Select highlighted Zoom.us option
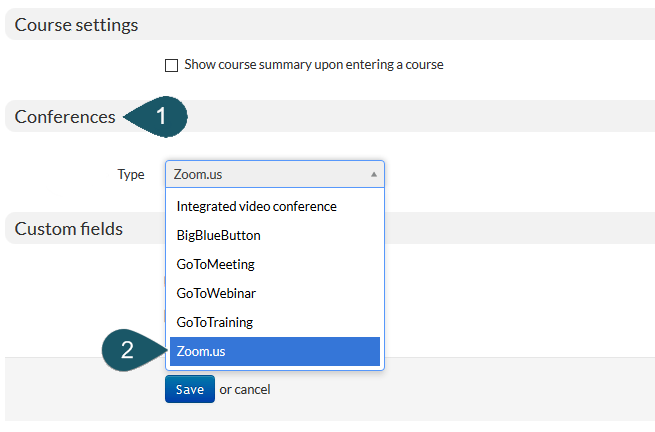Screen dimensions: 655x432 275,351
